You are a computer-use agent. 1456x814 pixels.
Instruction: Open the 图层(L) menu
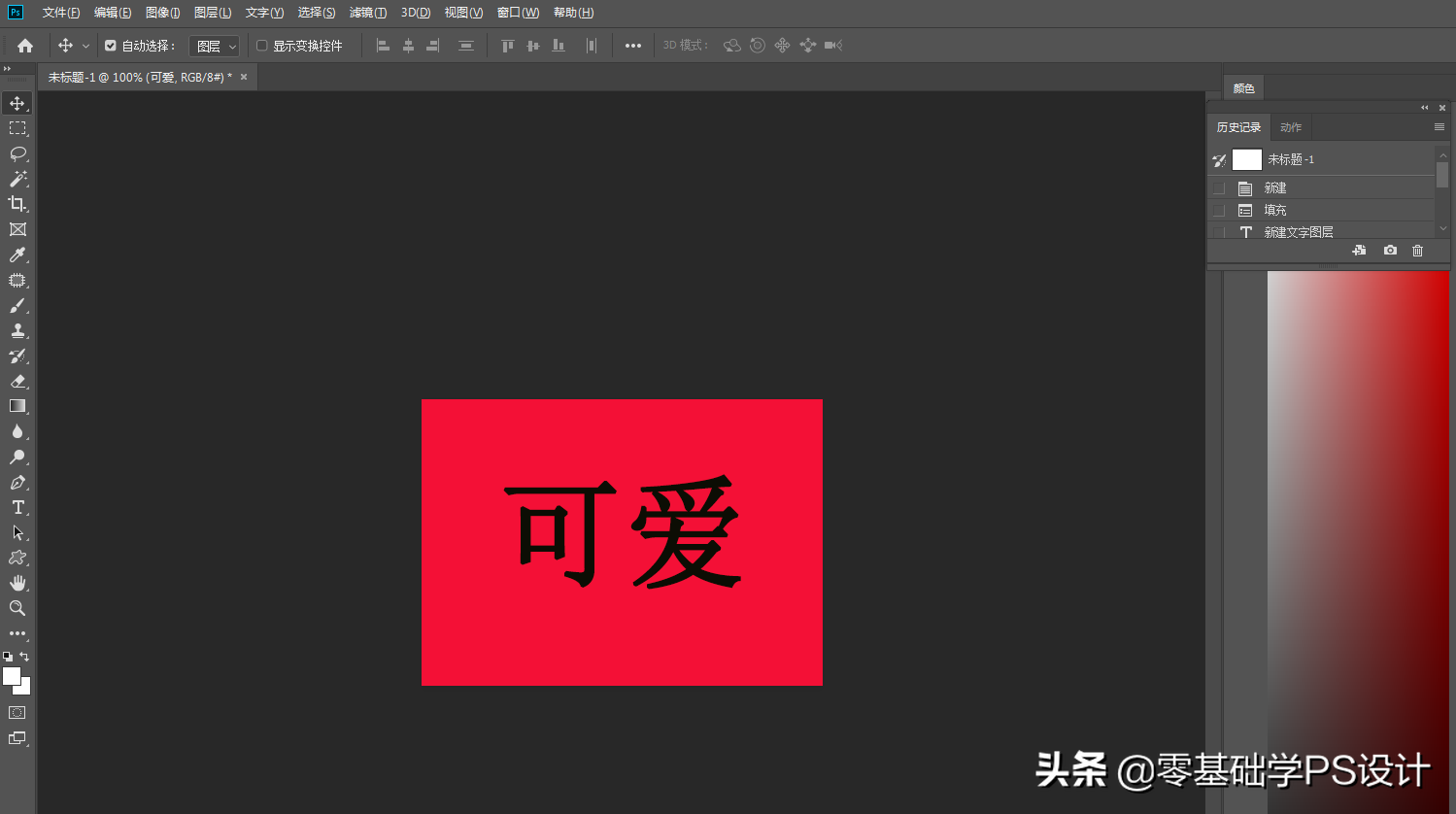tap(213, 13)
